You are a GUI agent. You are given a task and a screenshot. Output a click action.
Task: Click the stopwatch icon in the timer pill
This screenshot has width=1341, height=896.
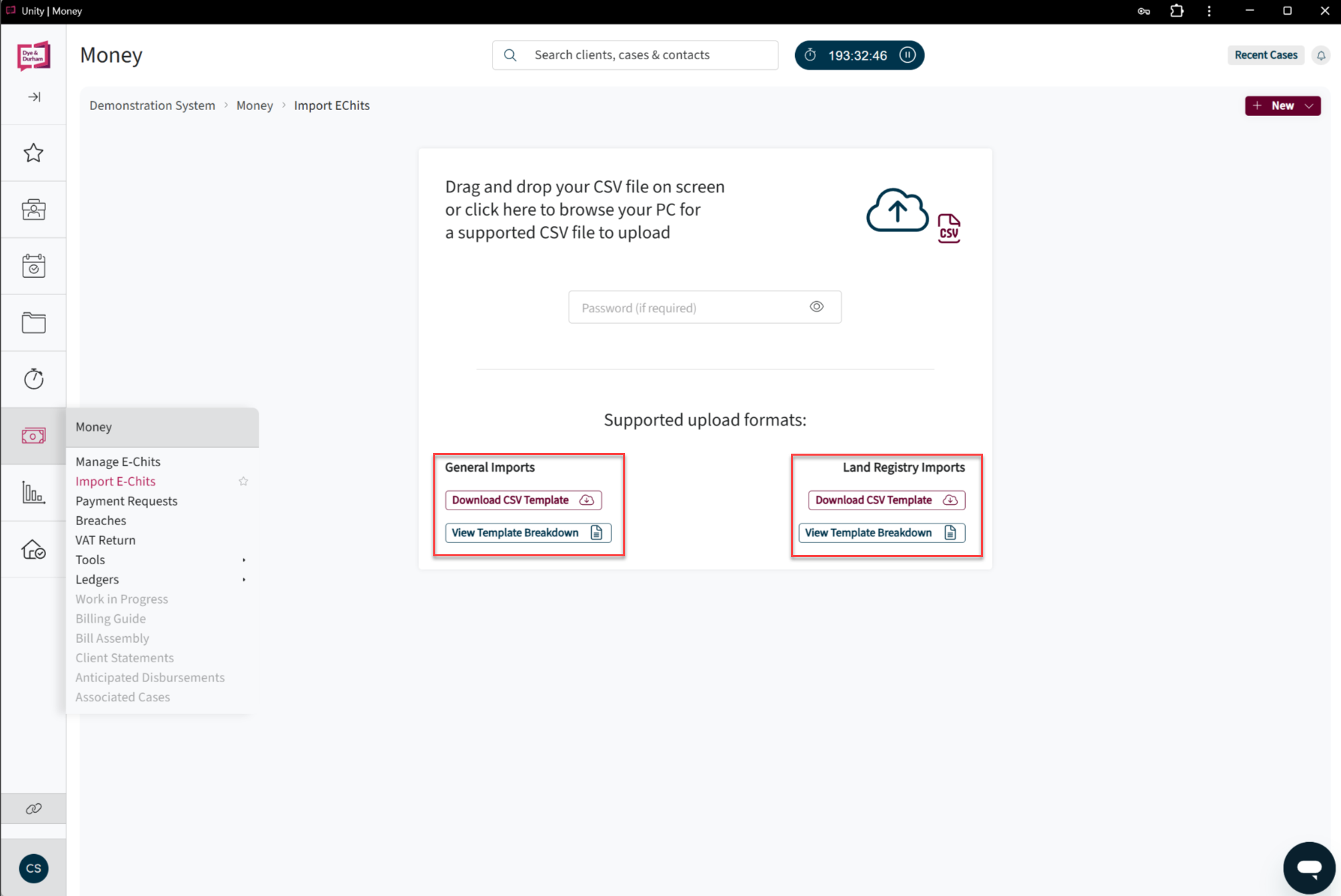[x=810, y=55]
